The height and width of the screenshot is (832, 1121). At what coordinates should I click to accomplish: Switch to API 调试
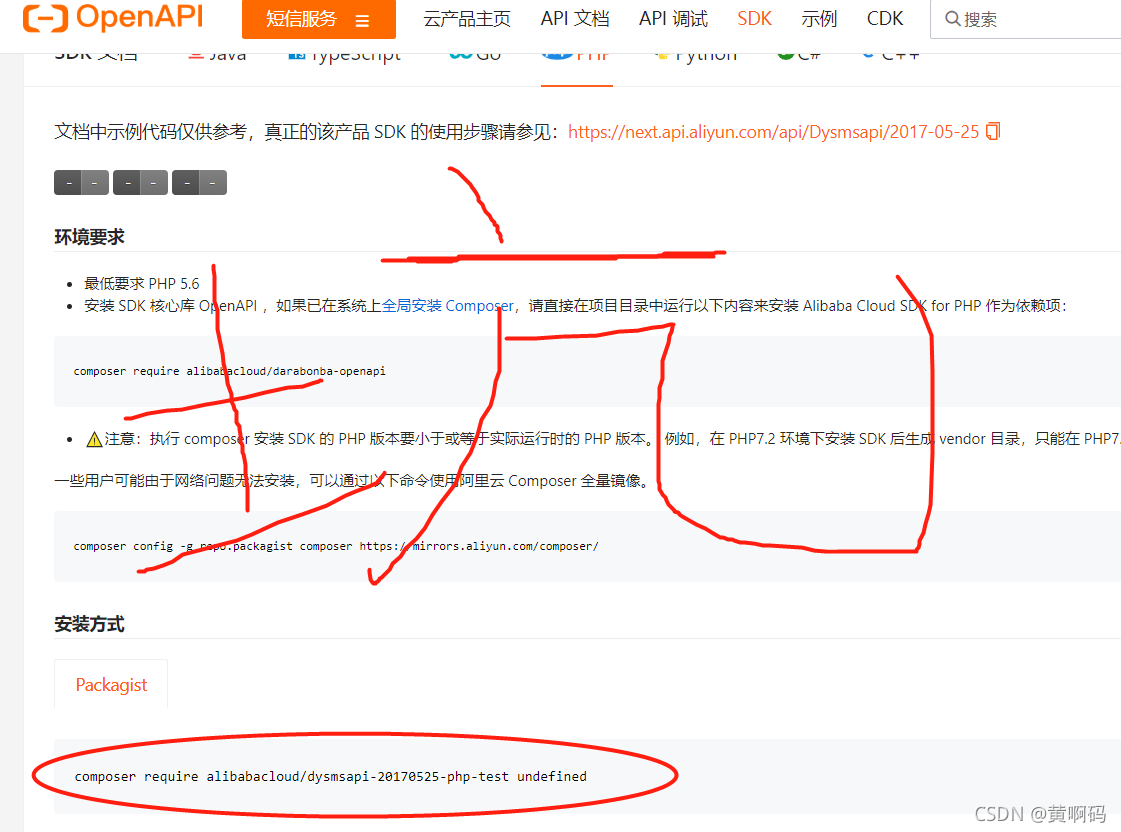pyautogui.click(x=673, y=19)
